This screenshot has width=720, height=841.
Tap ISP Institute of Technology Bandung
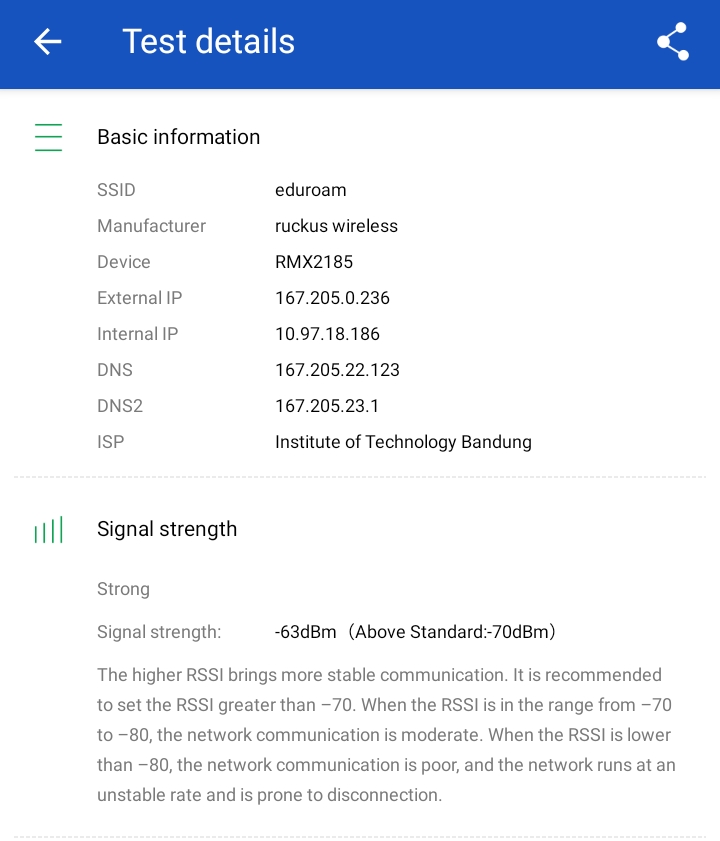tap(403, 442)
